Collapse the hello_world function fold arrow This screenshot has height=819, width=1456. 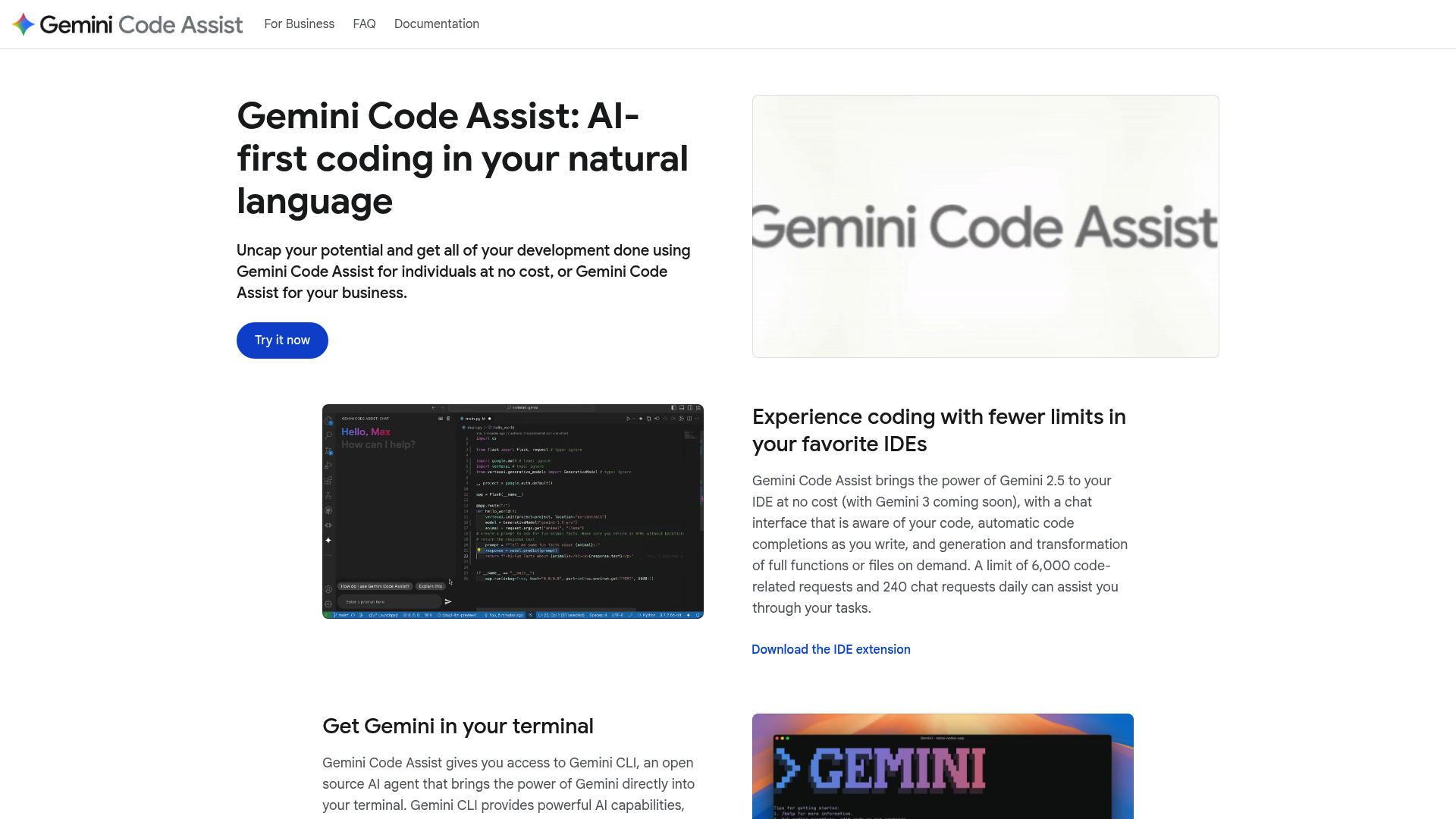pyautogui.click(x=473, y=511)
